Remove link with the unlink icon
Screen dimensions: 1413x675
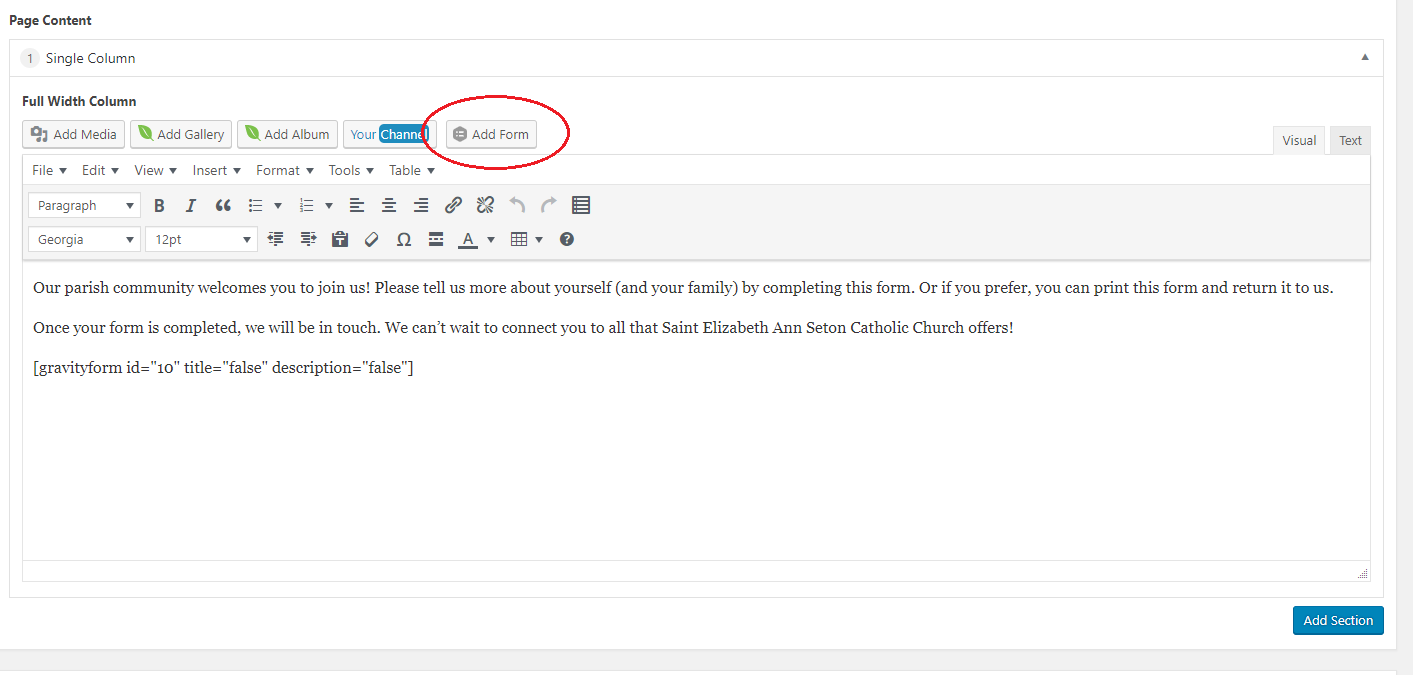pyautogui.click(x=485, y=206)
